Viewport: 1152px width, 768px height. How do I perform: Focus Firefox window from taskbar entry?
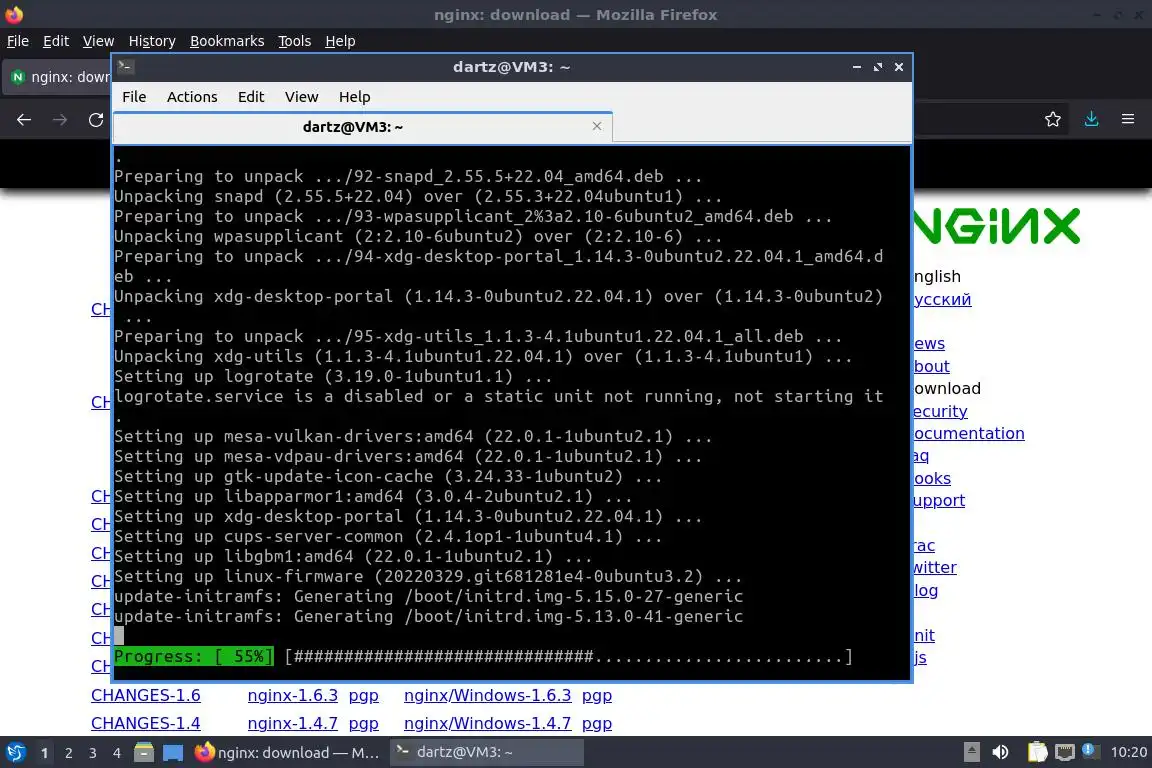287,753
